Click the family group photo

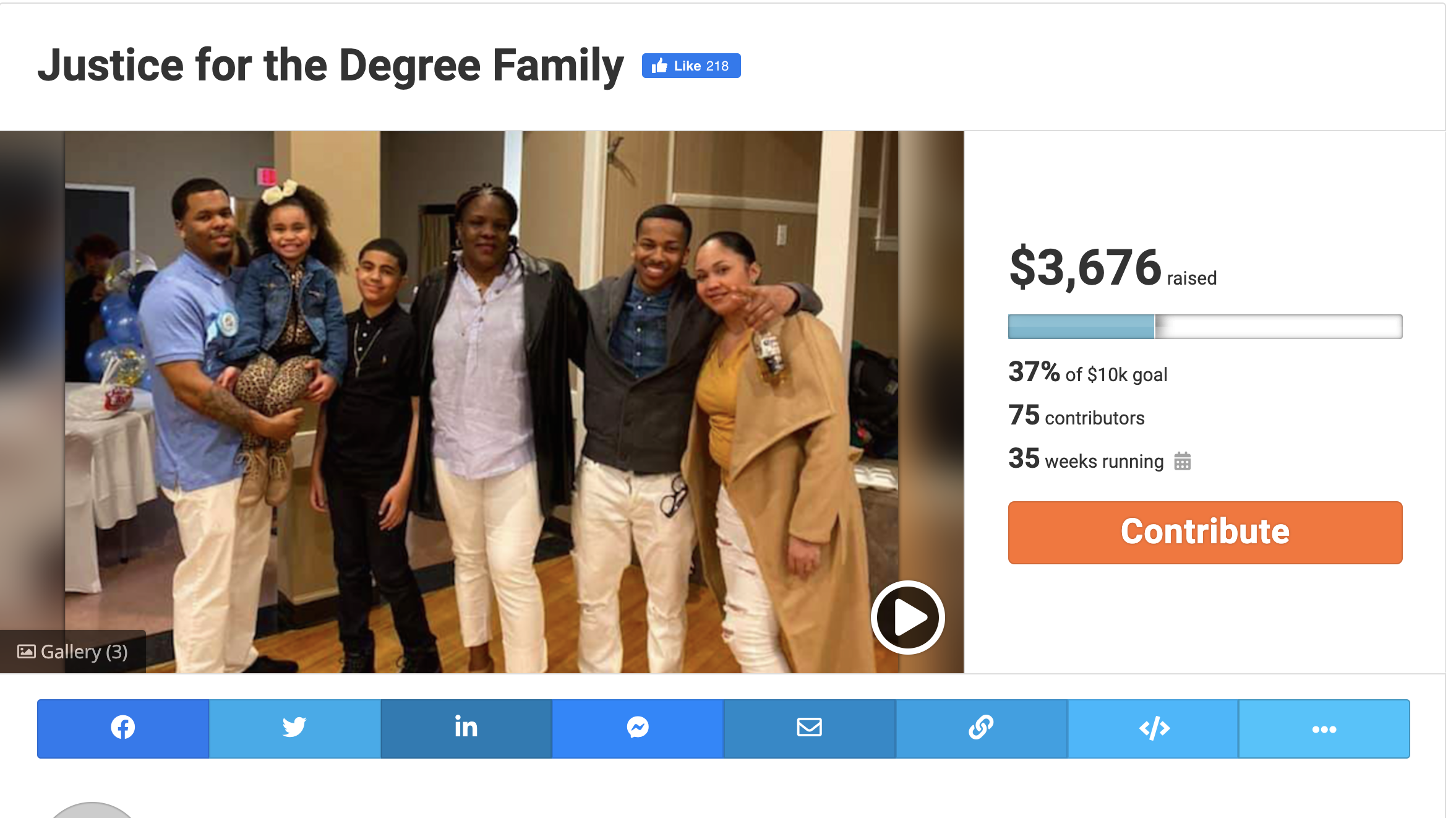tap(482, 402)
